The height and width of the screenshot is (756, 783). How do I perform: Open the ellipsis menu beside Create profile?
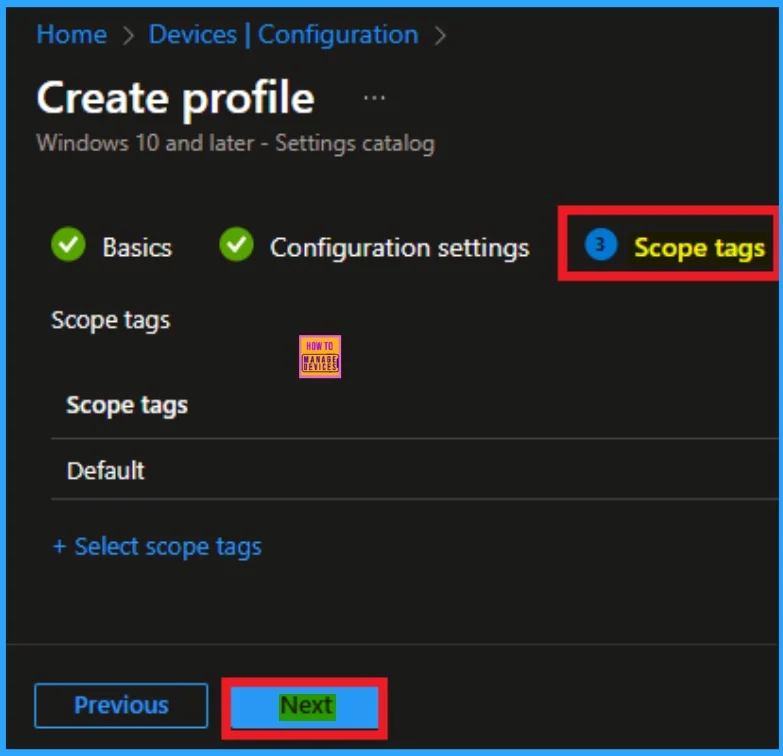[x=374, y=98]
